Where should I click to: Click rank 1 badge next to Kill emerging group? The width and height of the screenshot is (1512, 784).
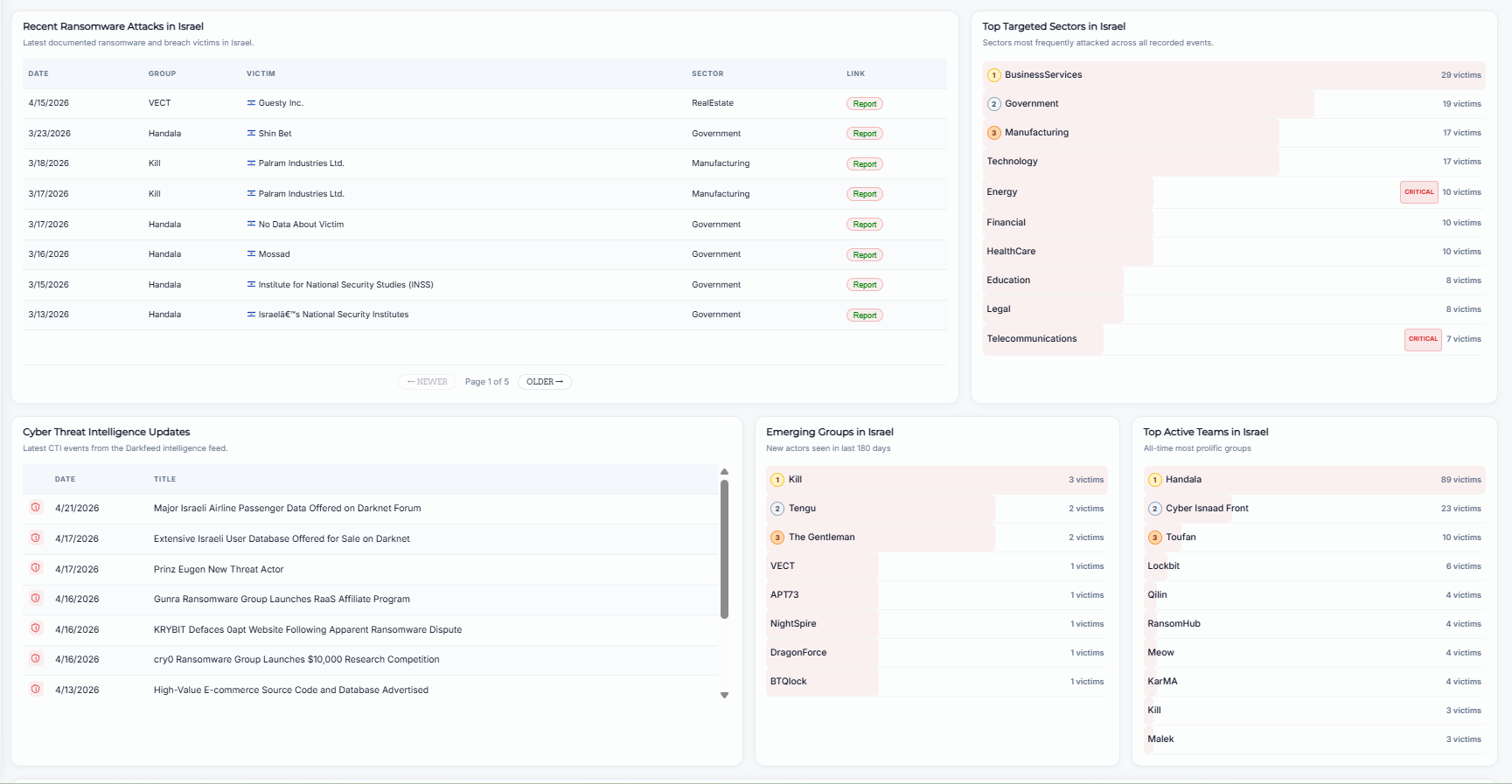pyautogui.click(x=777, y=480)
